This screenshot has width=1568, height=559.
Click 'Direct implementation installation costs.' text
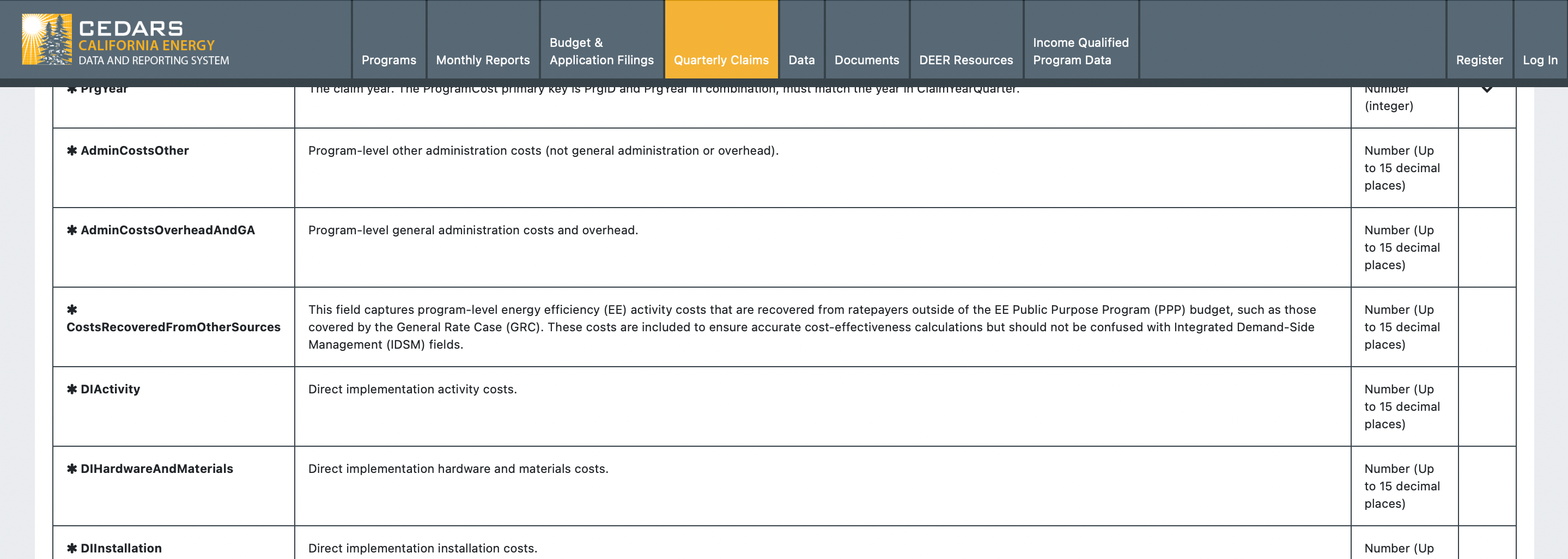[422, 548]
